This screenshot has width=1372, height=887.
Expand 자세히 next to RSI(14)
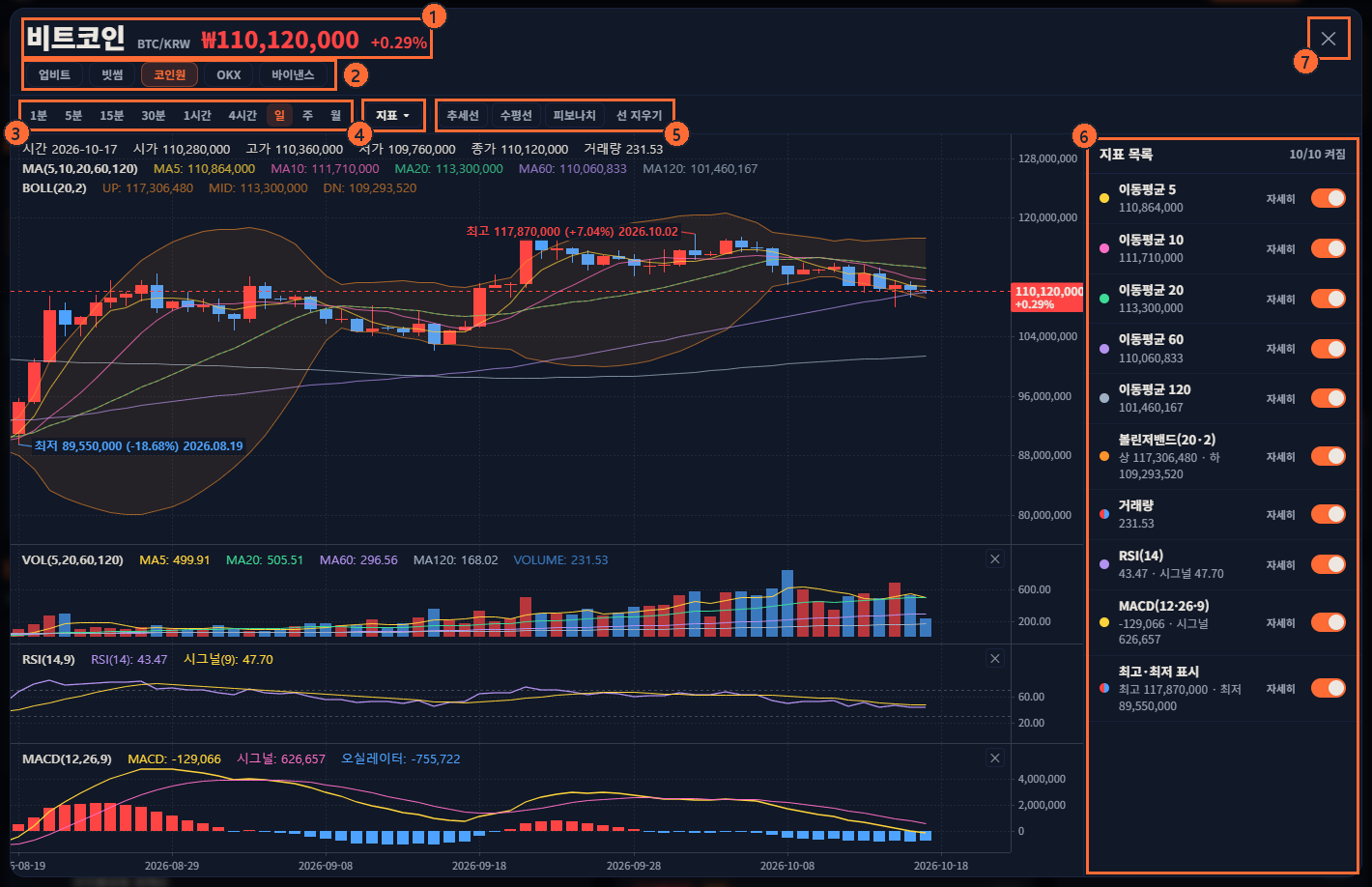(1281, 565)
